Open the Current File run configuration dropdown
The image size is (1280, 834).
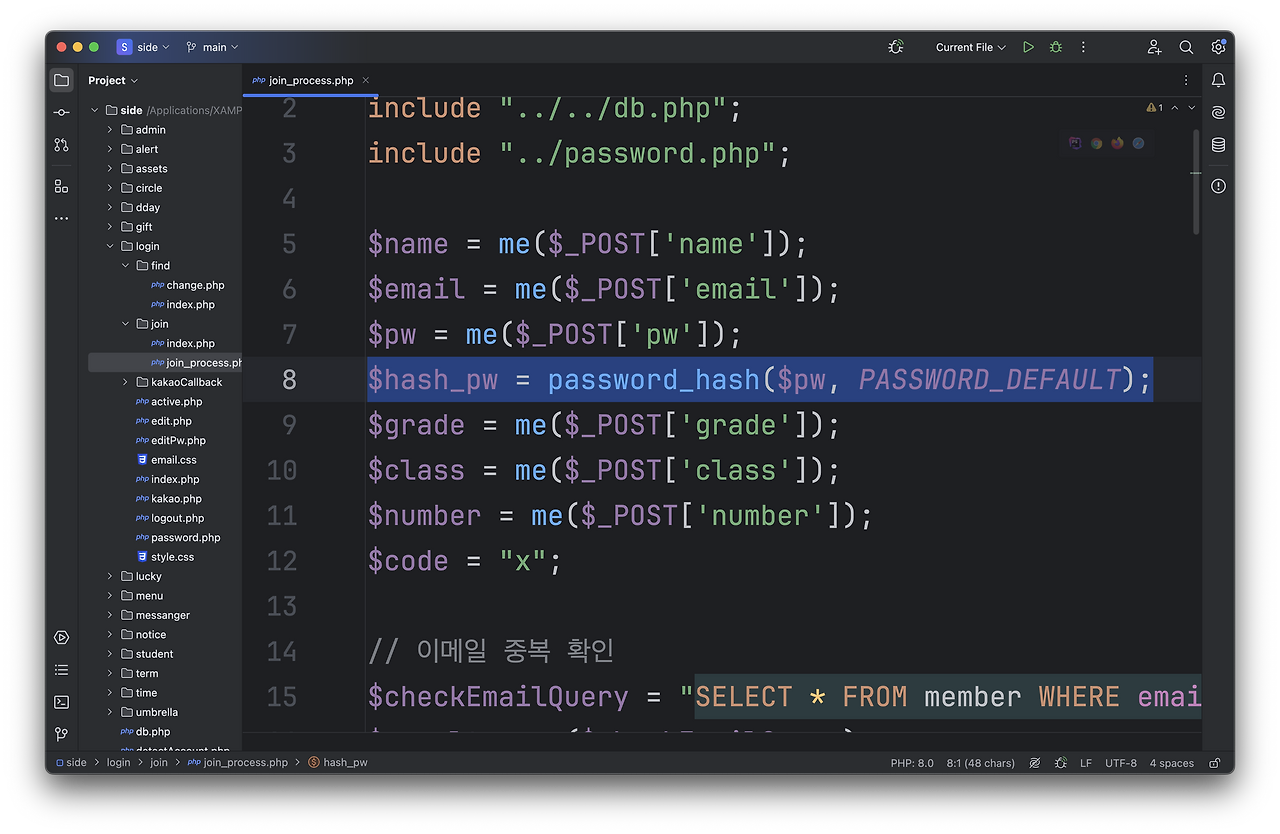point(970,47)
